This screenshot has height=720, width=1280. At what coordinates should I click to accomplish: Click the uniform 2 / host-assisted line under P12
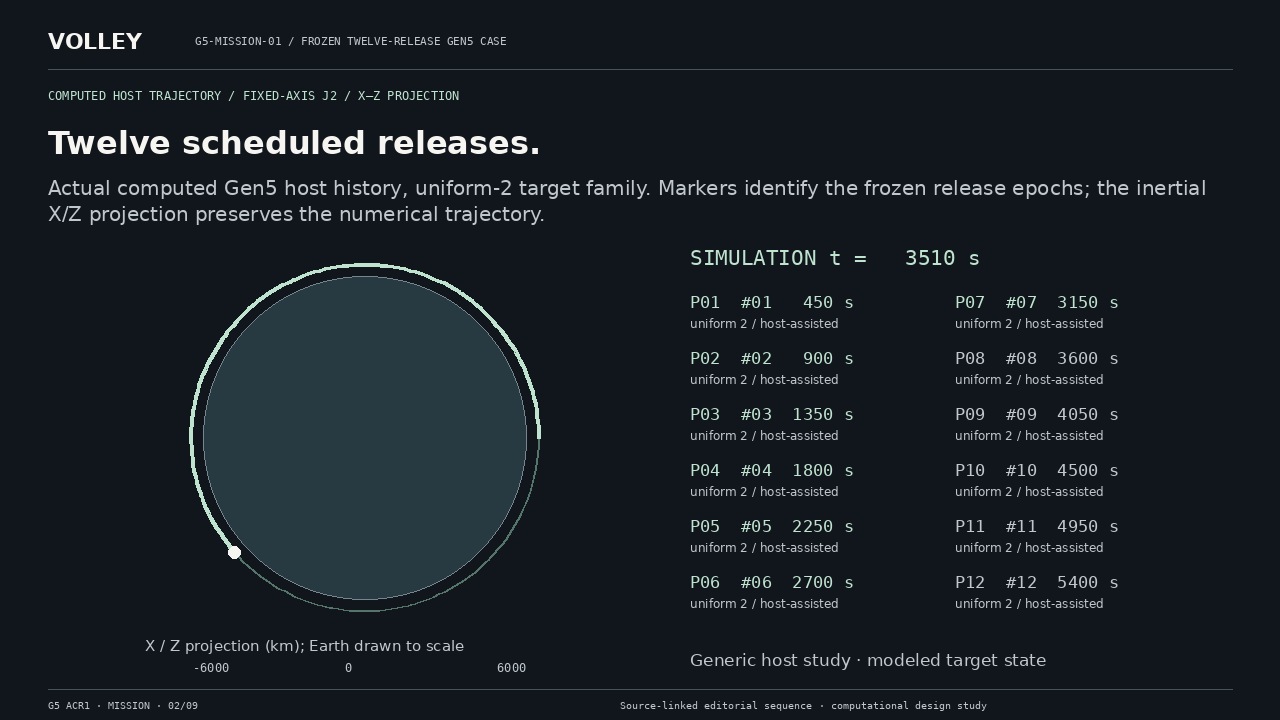(1029, 604)
